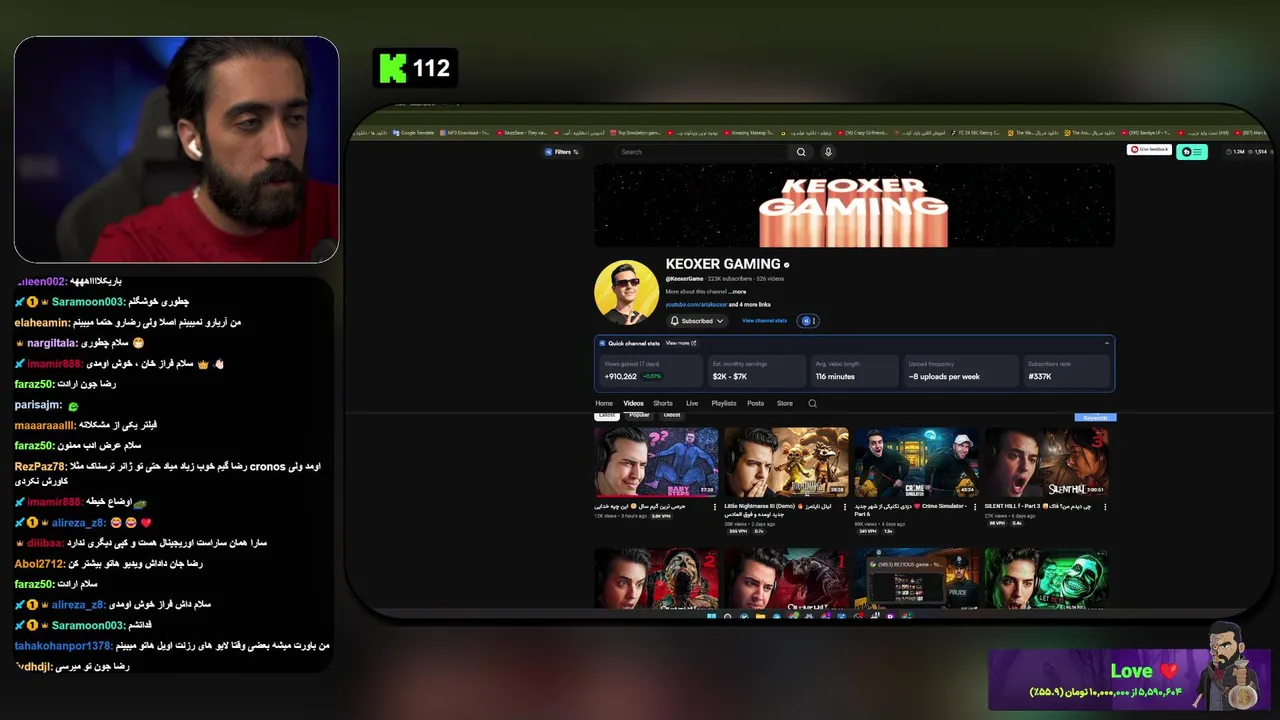
Task: Click the blue Keywords button
Action: (1095, 417)
